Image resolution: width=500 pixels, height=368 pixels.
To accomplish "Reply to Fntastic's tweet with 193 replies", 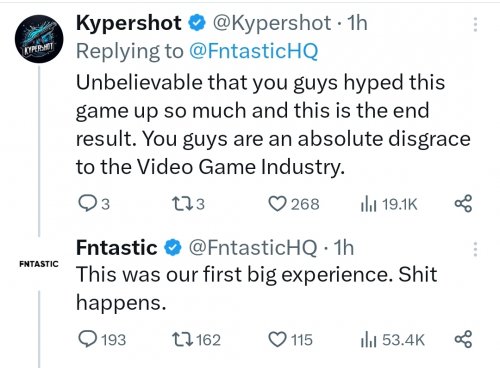I will tap(87, 339).
